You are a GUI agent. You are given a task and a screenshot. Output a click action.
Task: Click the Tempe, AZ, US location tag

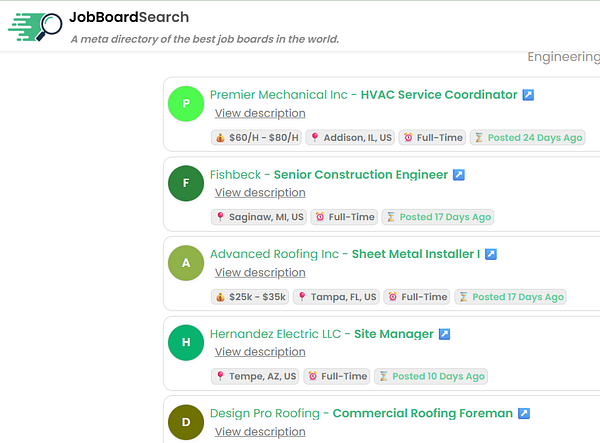255,376
